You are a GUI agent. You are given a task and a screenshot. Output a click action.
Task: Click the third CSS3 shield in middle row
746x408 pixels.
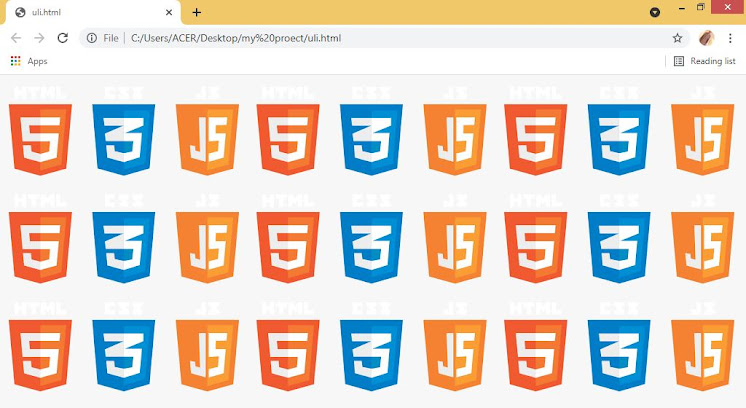tap(619, 247)
